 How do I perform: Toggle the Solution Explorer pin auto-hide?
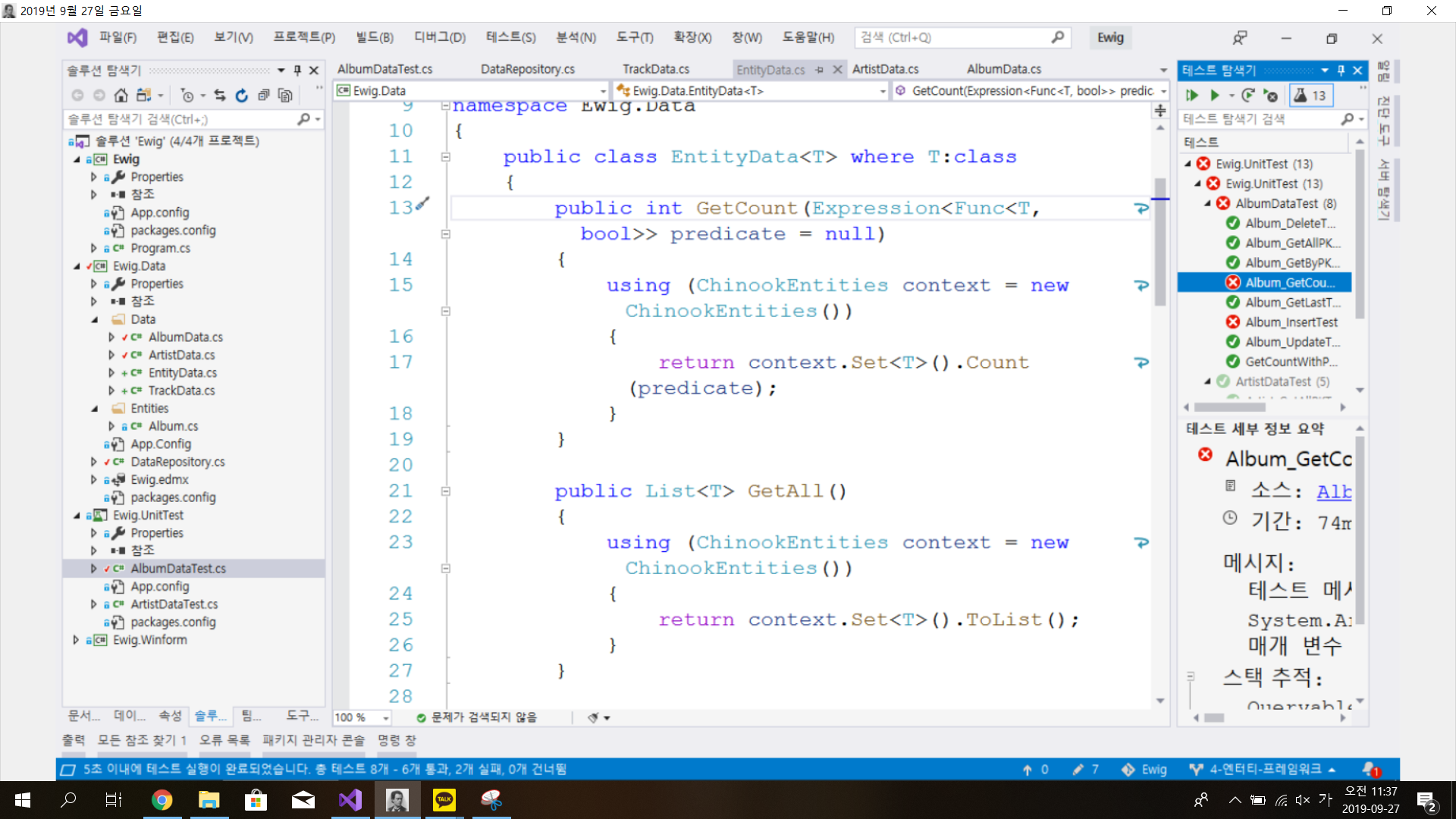pyautogui.click(x=297, y=71)
